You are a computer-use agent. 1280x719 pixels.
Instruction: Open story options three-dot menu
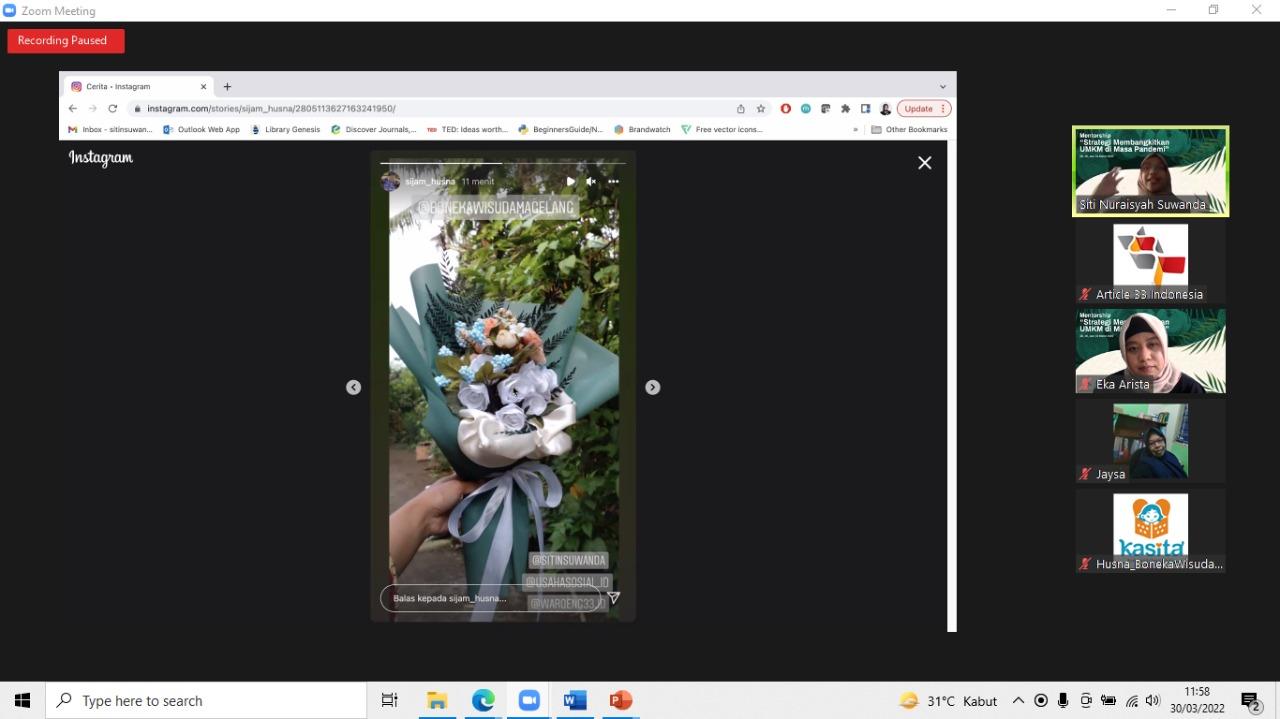[613, 181]
